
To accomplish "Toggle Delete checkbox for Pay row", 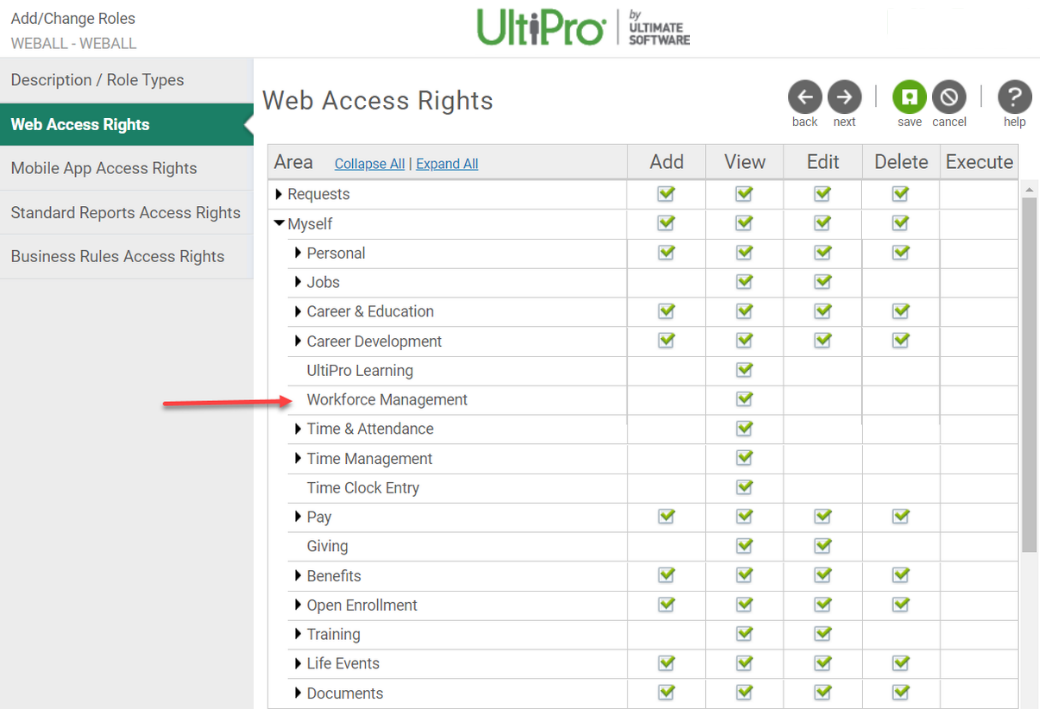I will coord(900,517).
